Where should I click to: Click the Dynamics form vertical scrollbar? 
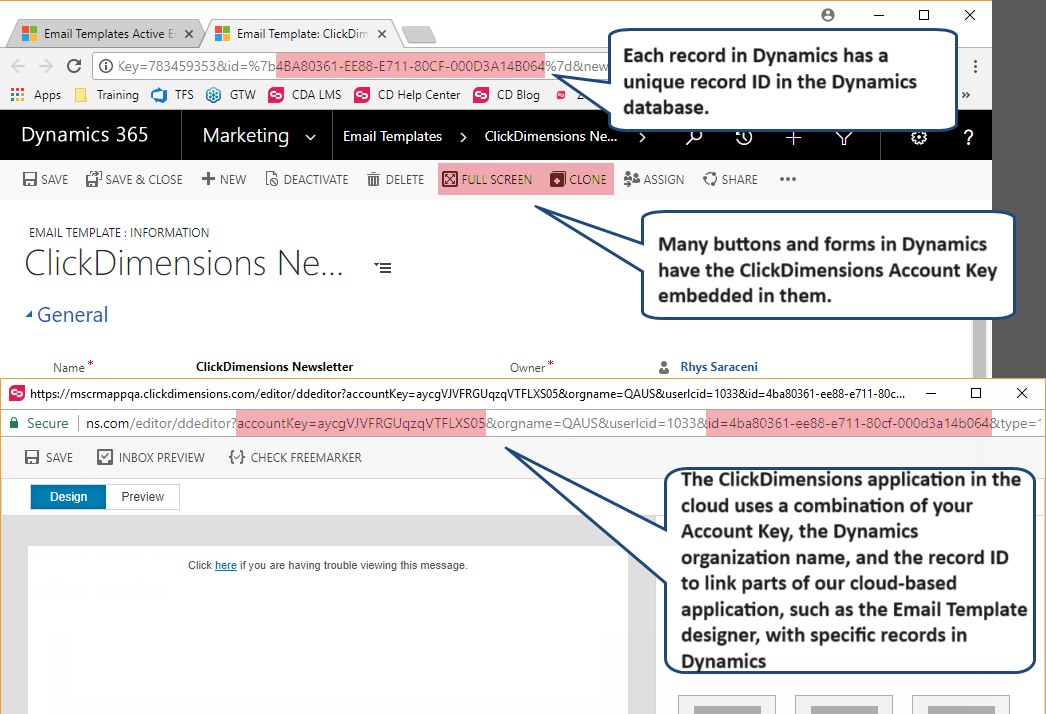coord(979,349)
